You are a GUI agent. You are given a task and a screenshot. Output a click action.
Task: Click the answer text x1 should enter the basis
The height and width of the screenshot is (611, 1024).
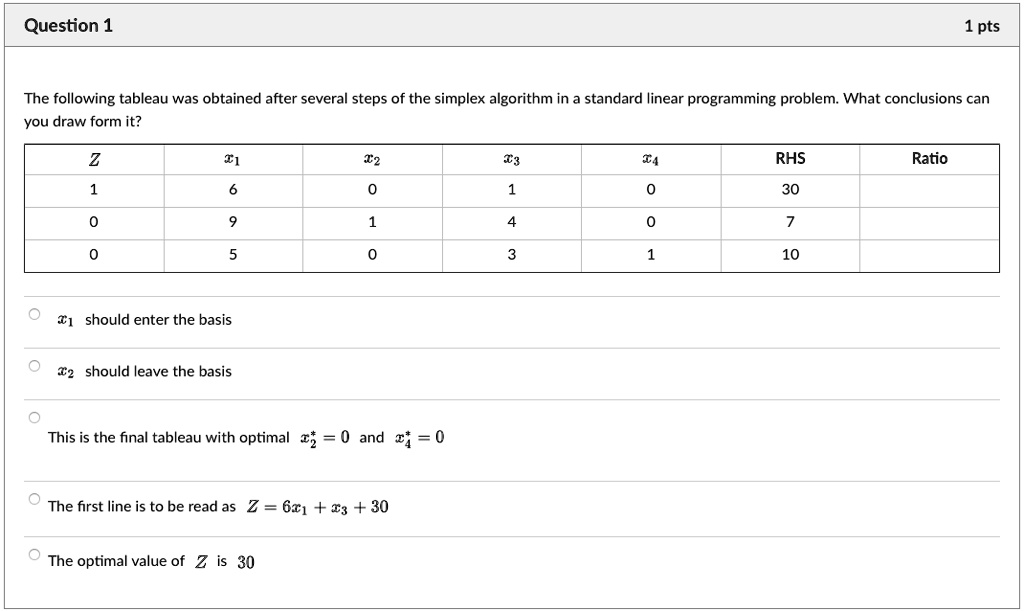(x=143, y=320)
